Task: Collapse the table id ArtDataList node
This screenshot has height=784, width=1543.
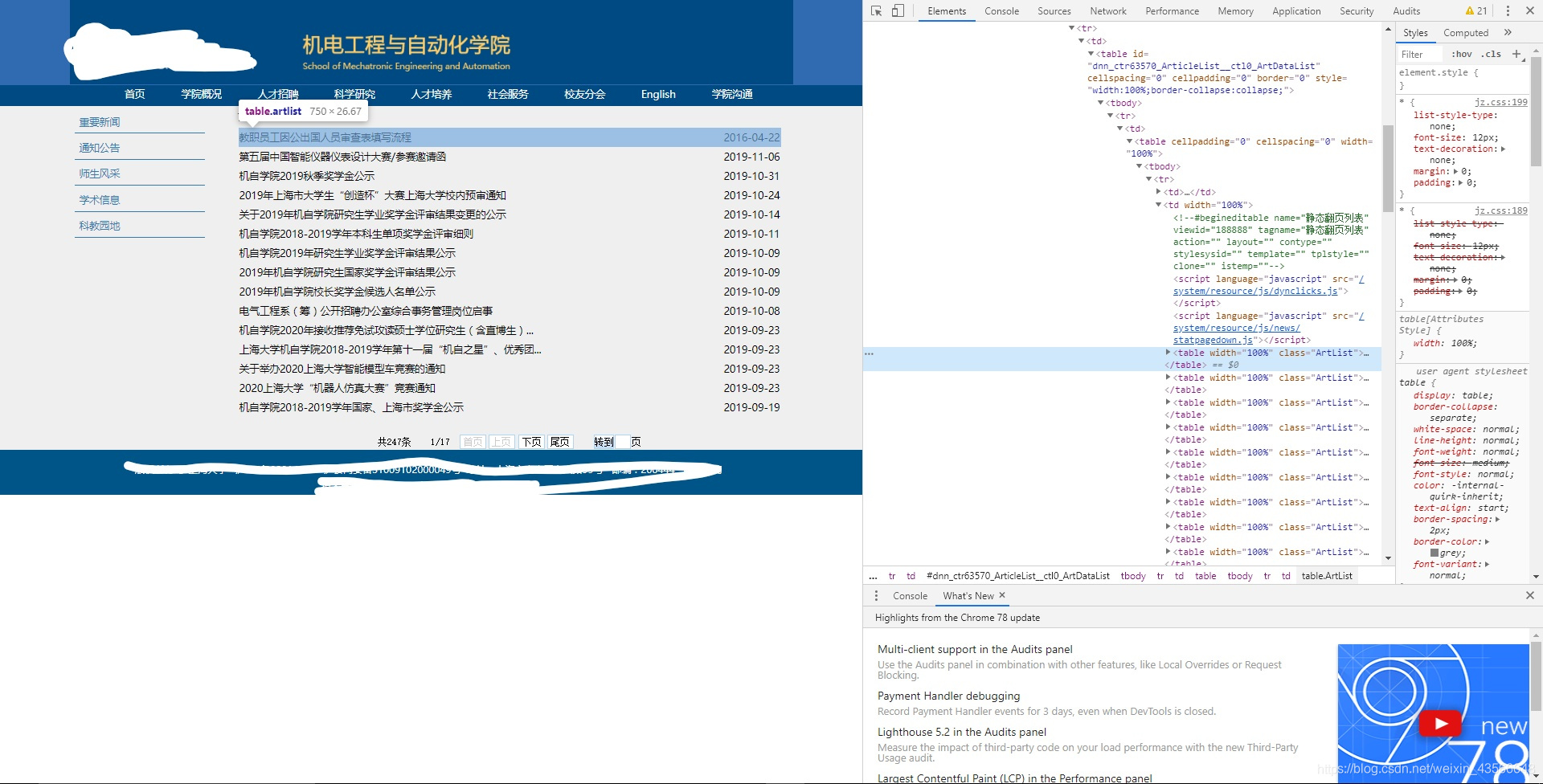Action: point(1091,54)
